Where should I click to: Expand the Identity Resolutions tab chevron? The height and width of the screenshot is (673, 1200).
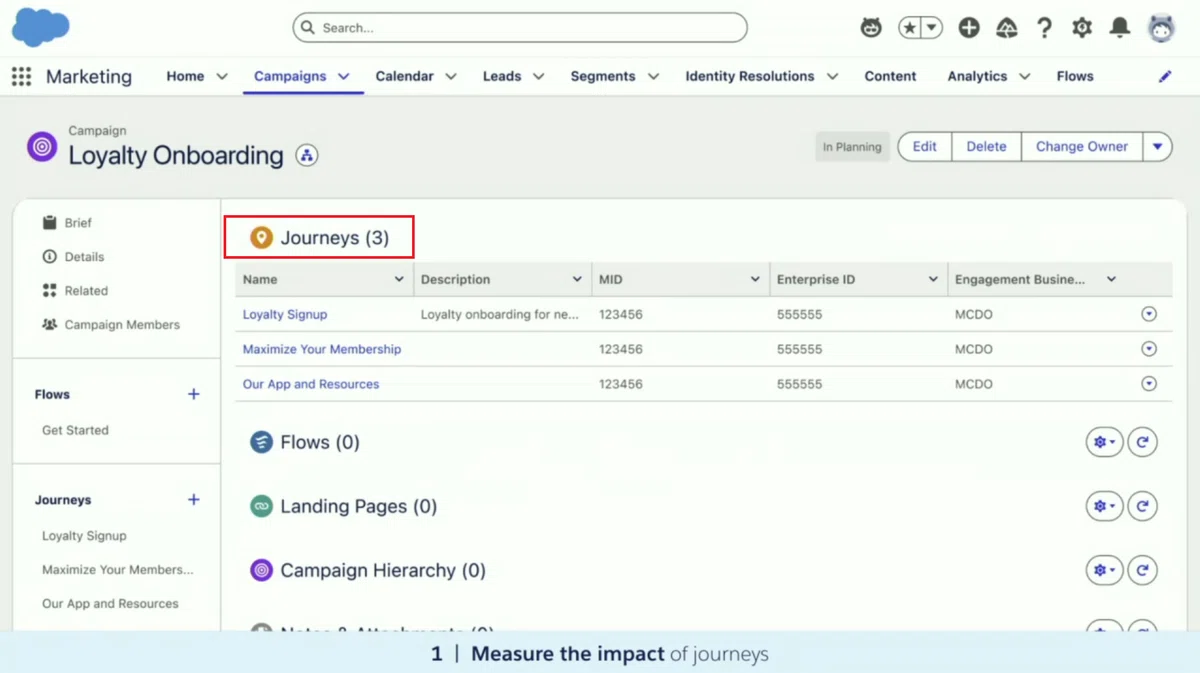[x=832, y=76]
